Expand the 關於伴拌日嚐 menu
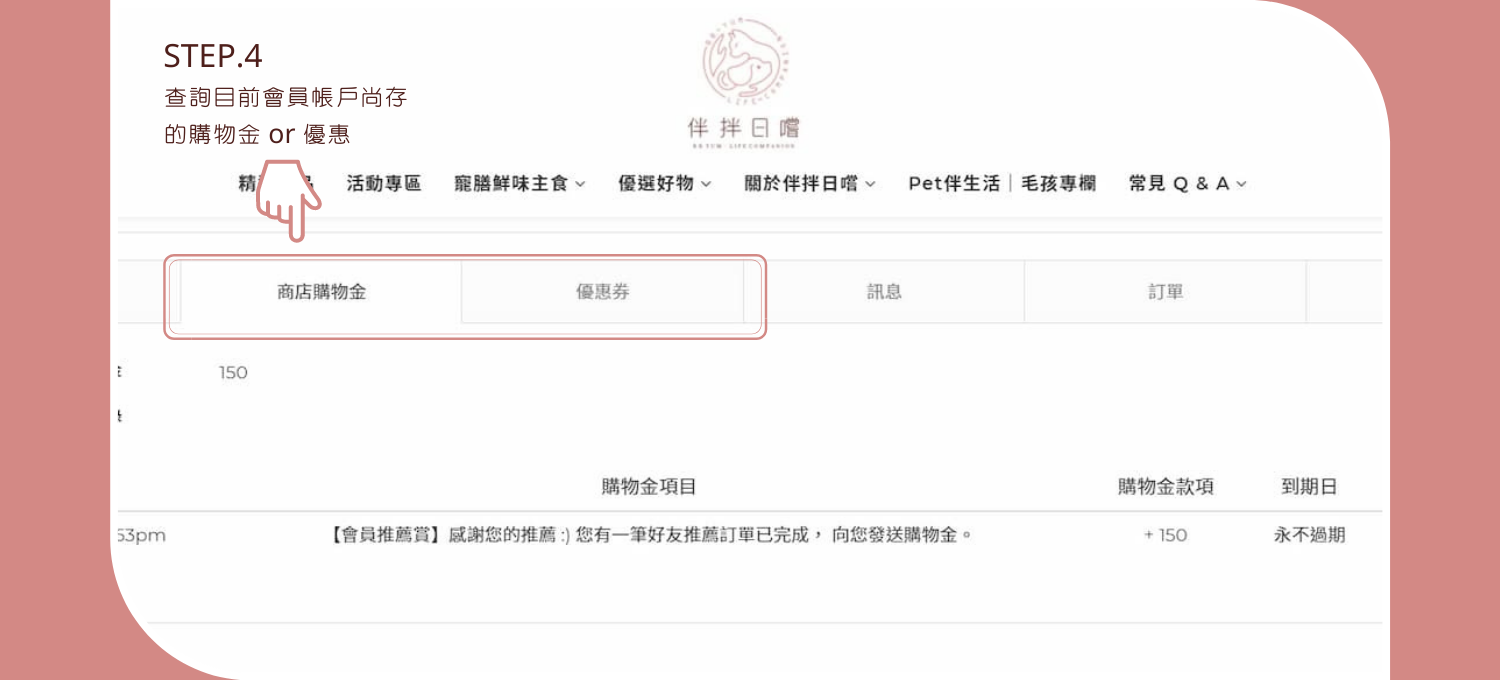 809,184
